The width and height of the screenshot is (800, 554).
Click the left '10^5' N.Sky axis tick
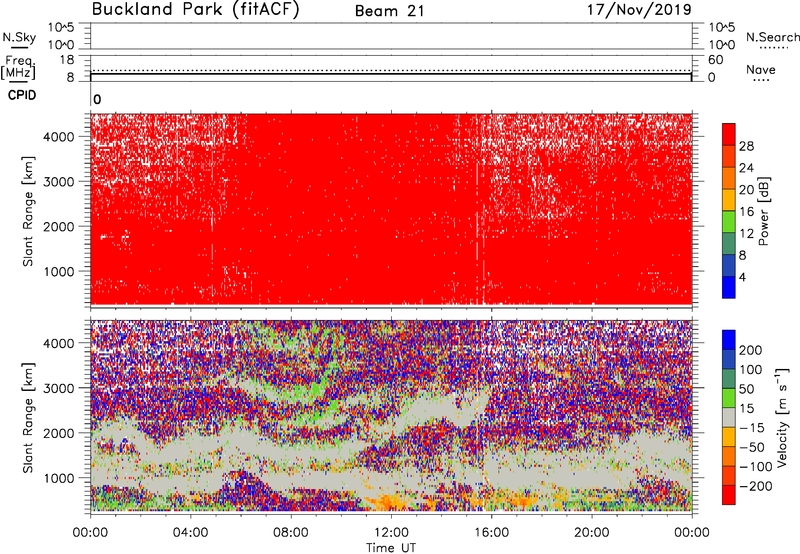(x=62, y=28)
